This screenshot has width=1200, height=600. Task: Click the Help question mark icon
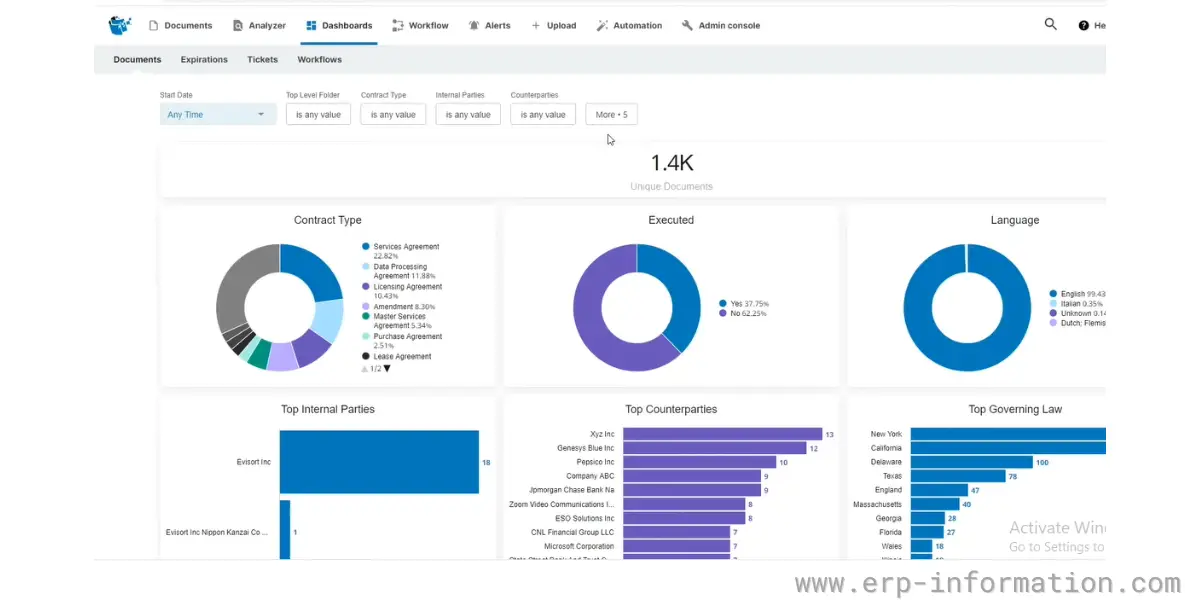tap(1083, 26)
